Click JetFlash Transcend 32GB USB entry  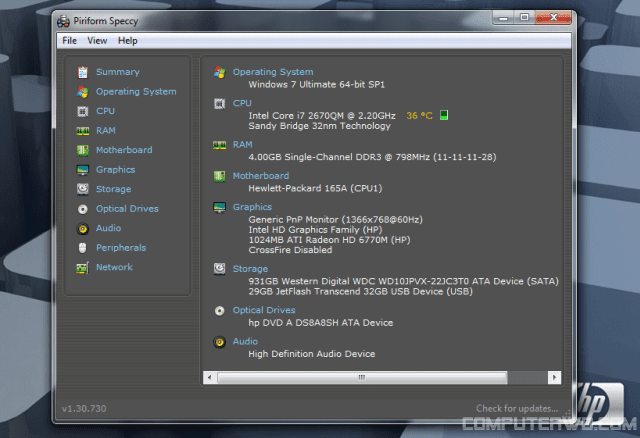click(x=360, y=291)
